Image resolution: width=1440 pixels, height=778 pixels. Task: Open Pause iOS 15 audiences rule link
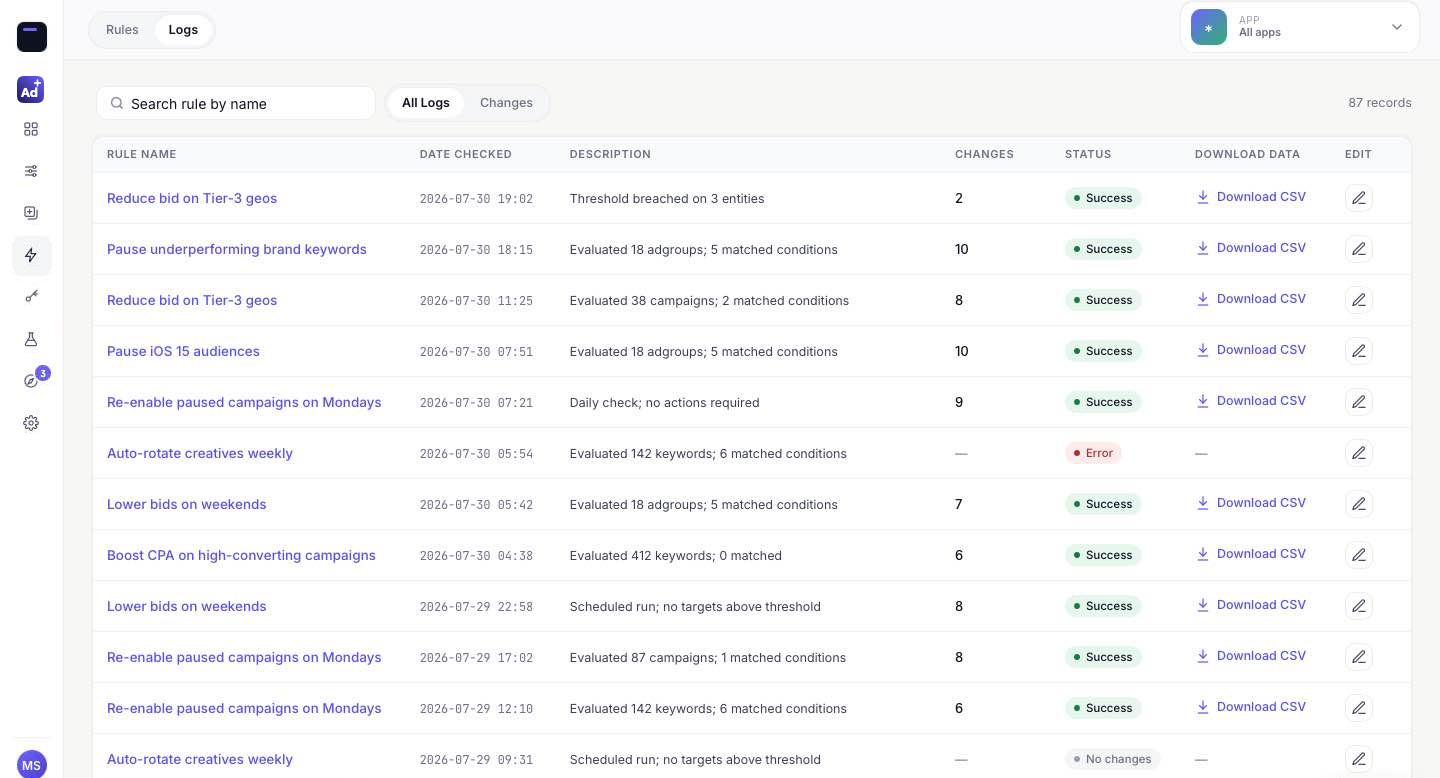pyautogui.click(x=183, y=351)
